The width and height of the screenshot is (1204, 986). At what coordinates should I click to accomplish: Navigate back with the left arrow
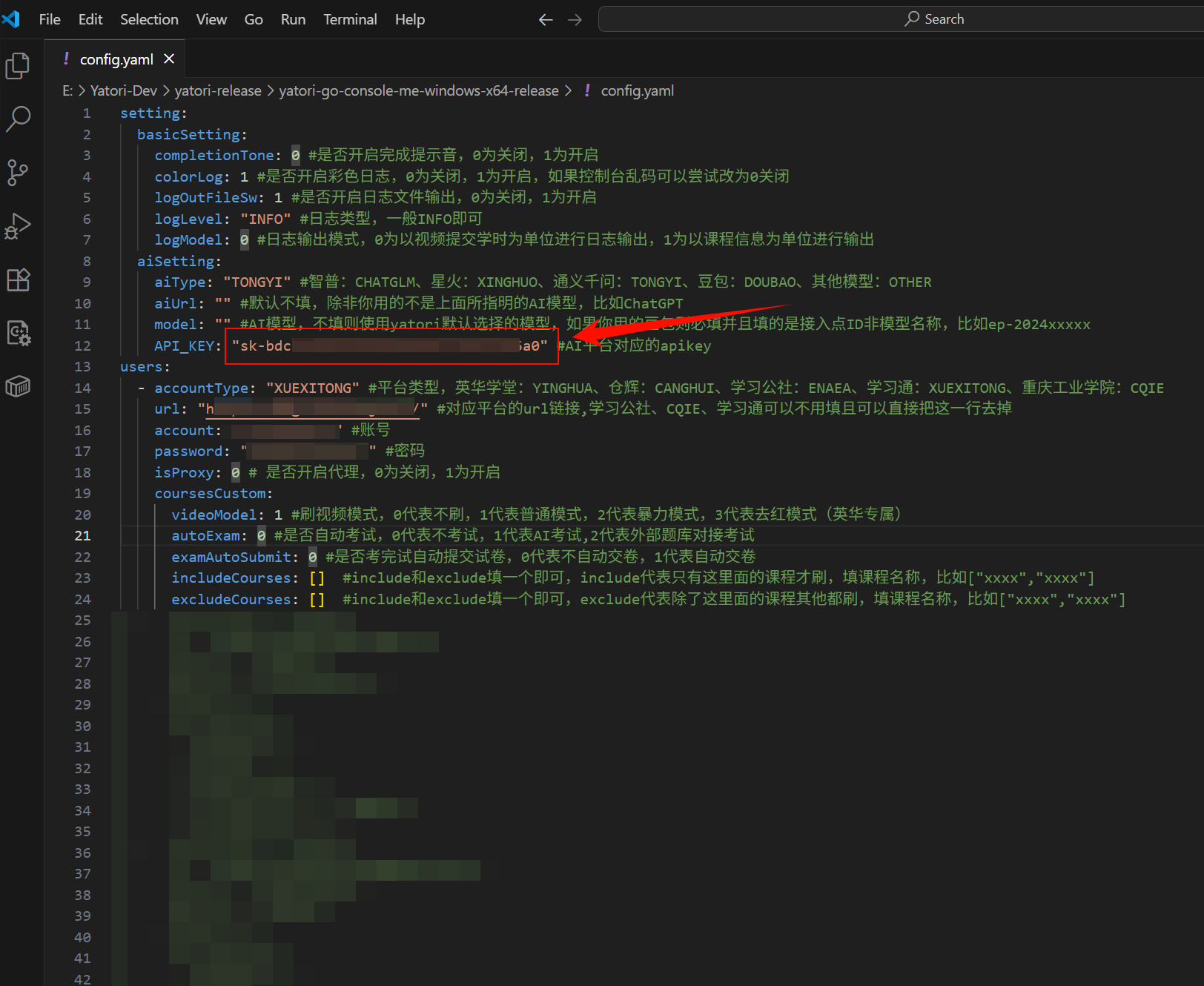click(546, 20)
